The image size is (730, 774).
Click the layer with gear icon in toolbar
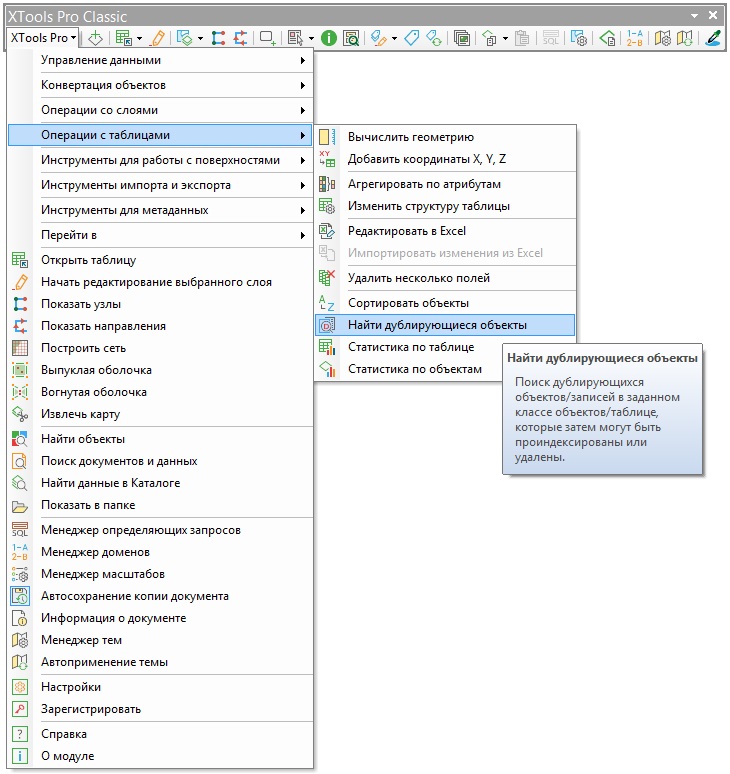point(578,38)
